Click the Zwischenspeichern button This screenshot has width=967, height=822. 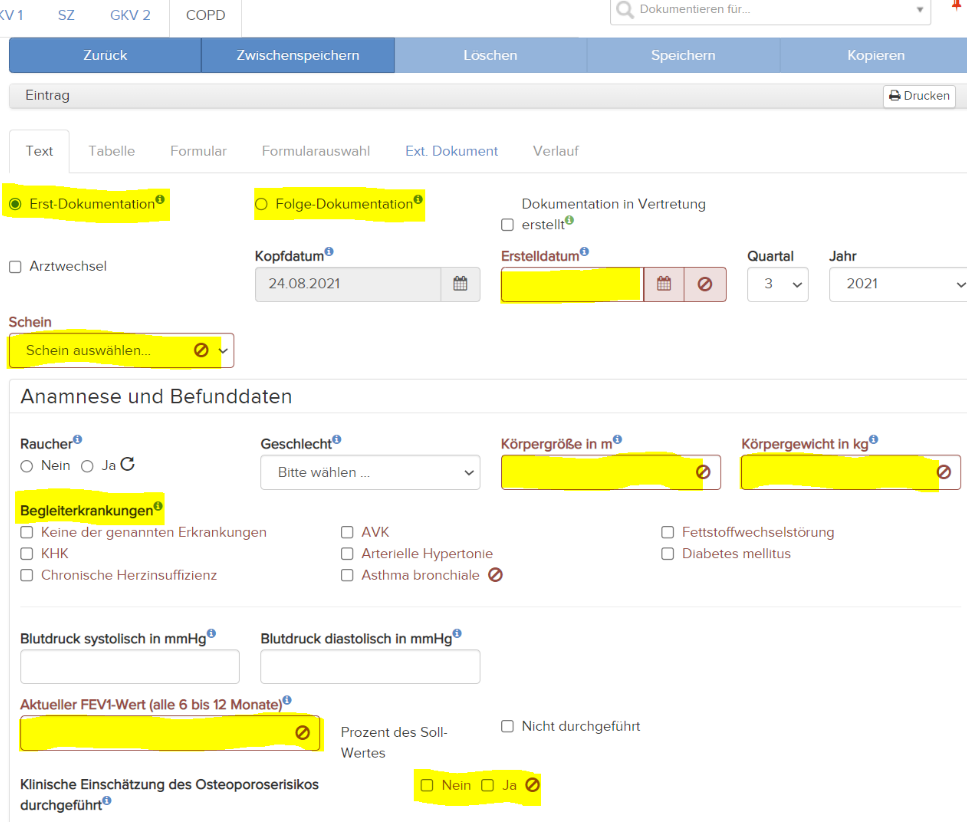(x=297, y=55)
